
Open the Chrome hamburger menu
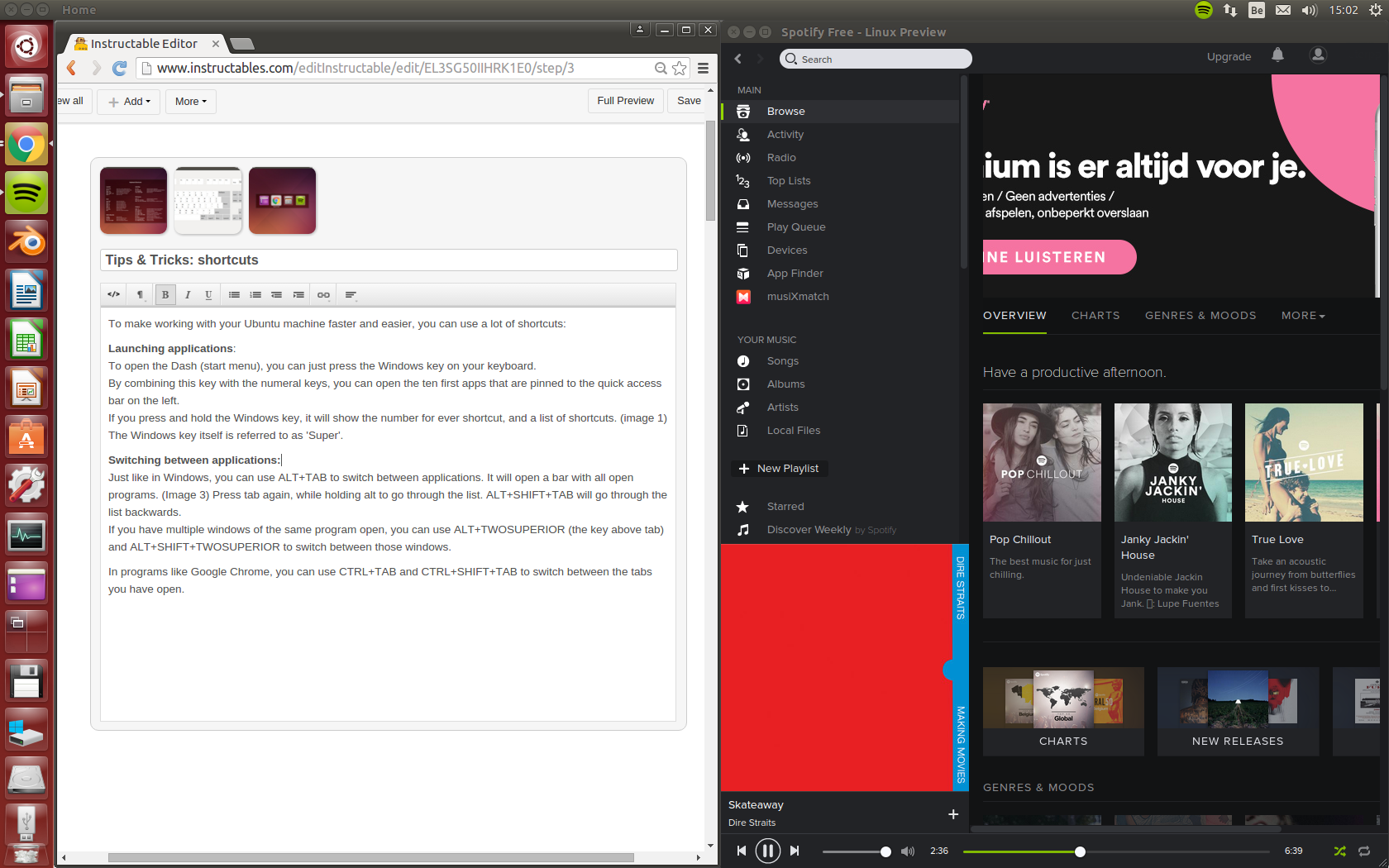click(703, 68)
